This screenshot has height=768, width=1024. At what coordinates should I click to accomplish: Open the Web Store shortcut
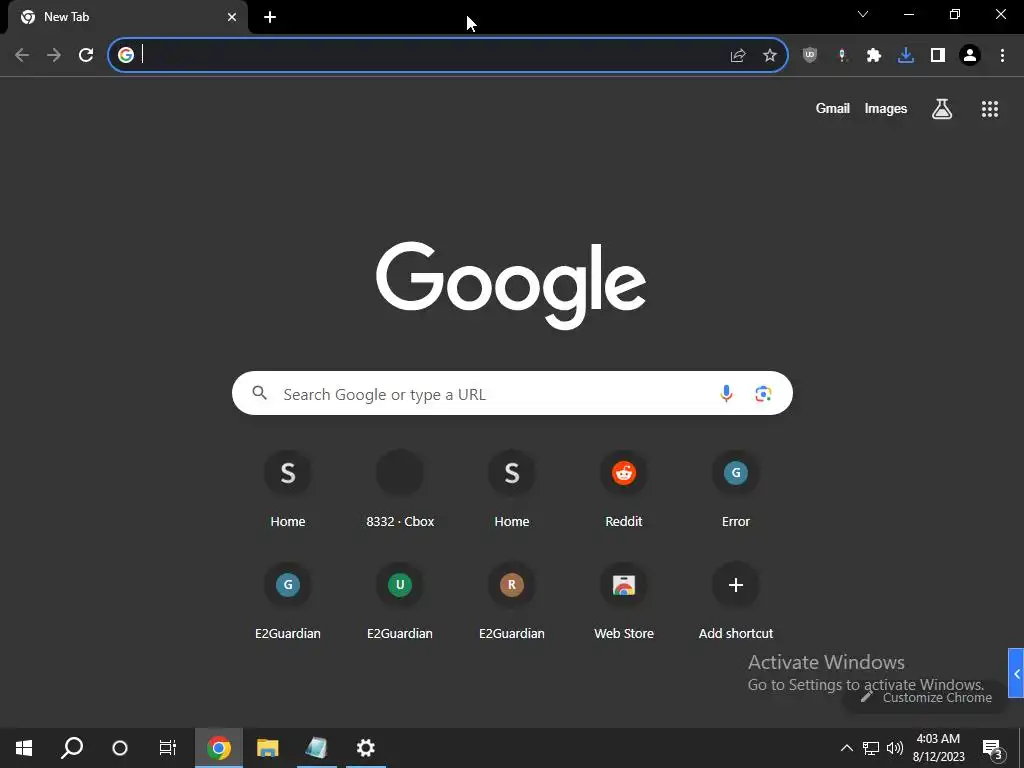(624, 601)
